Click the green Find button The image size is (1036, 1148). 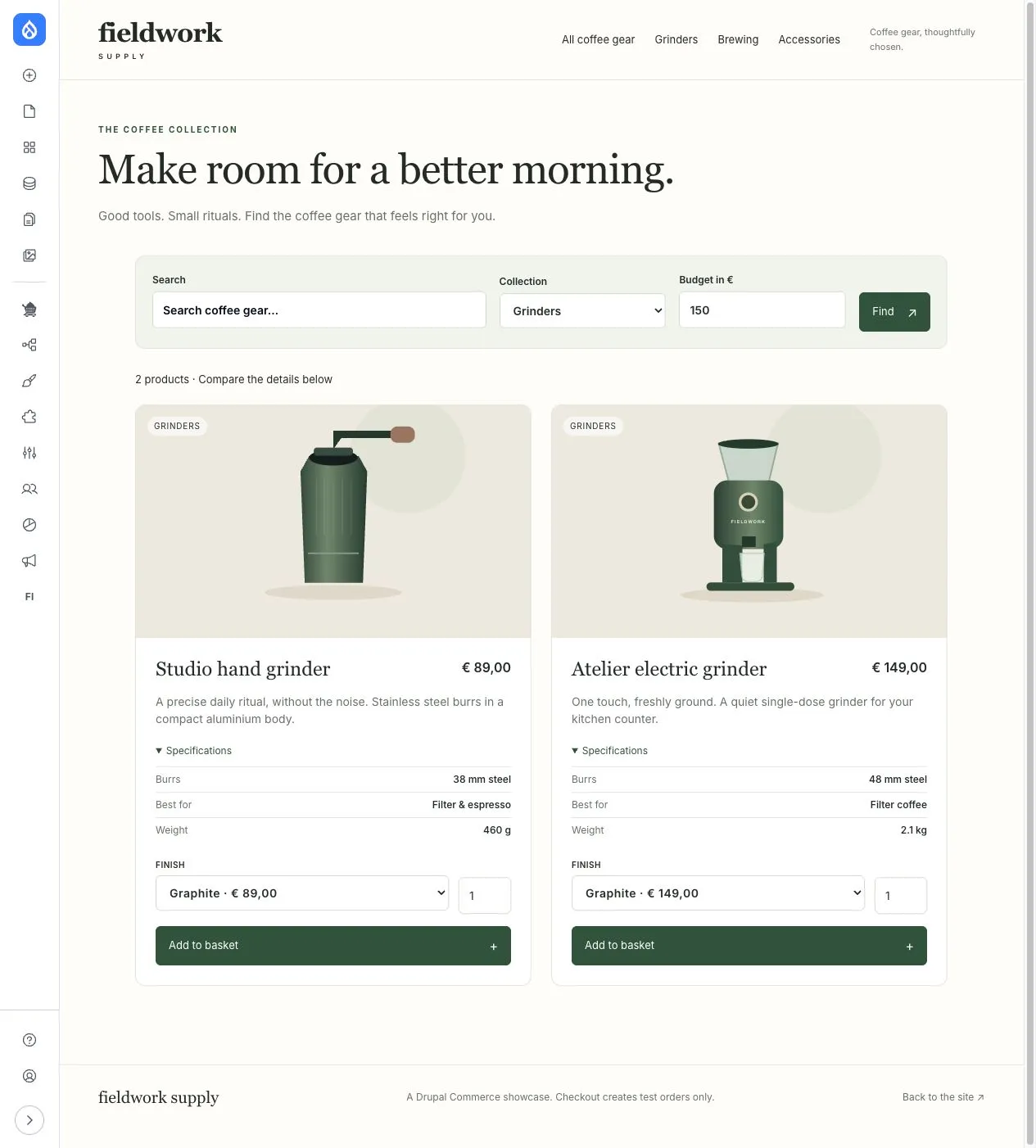[894, 312]
